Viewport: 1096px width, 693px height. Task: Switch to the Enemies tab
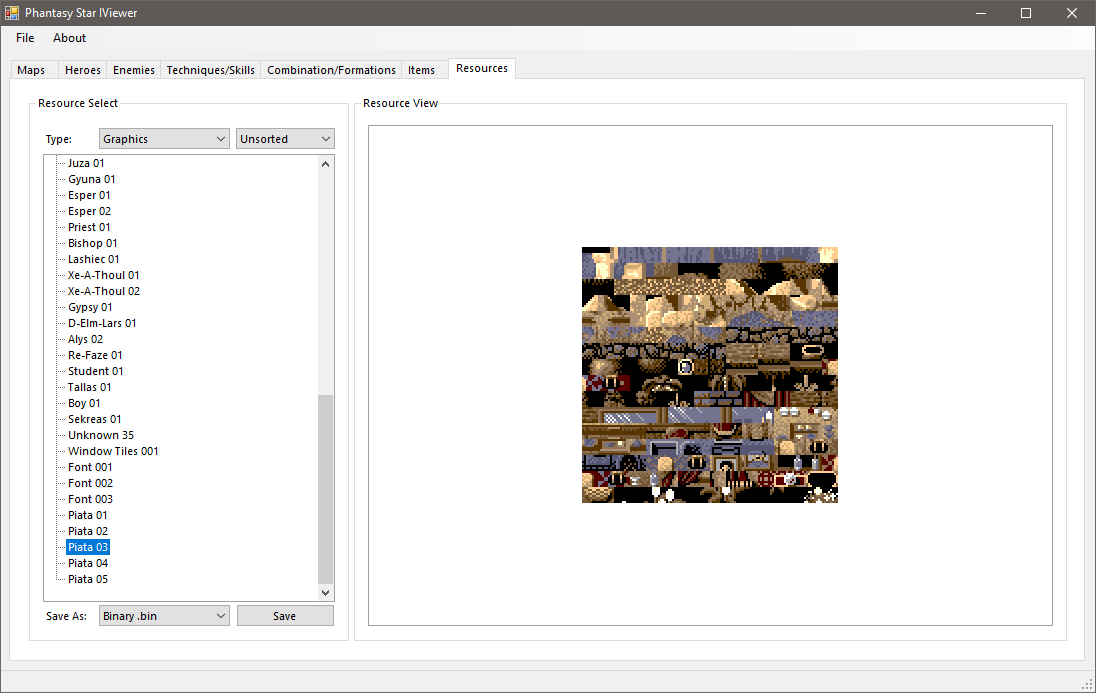pyautogui.click(x=134, y=70)
